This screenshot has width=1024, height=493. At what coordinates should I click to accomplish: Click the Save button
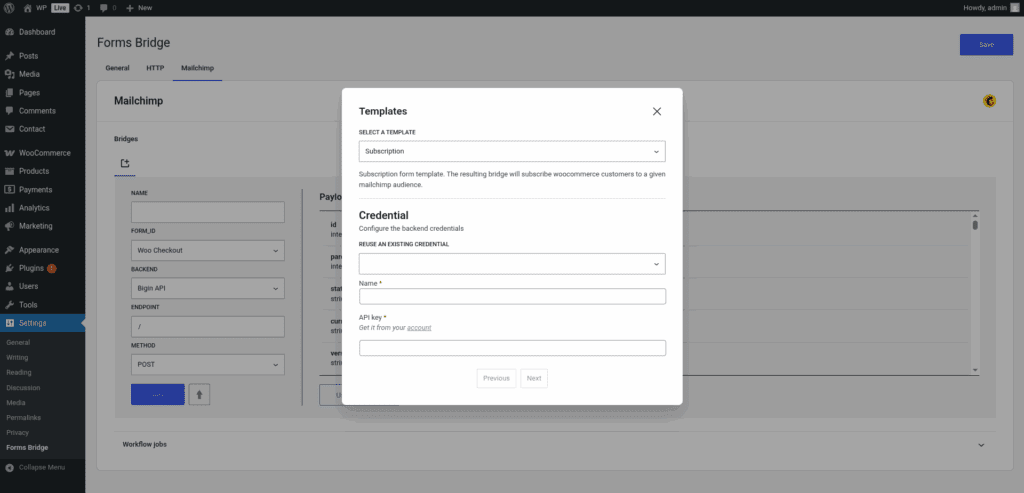coord(986,44)
